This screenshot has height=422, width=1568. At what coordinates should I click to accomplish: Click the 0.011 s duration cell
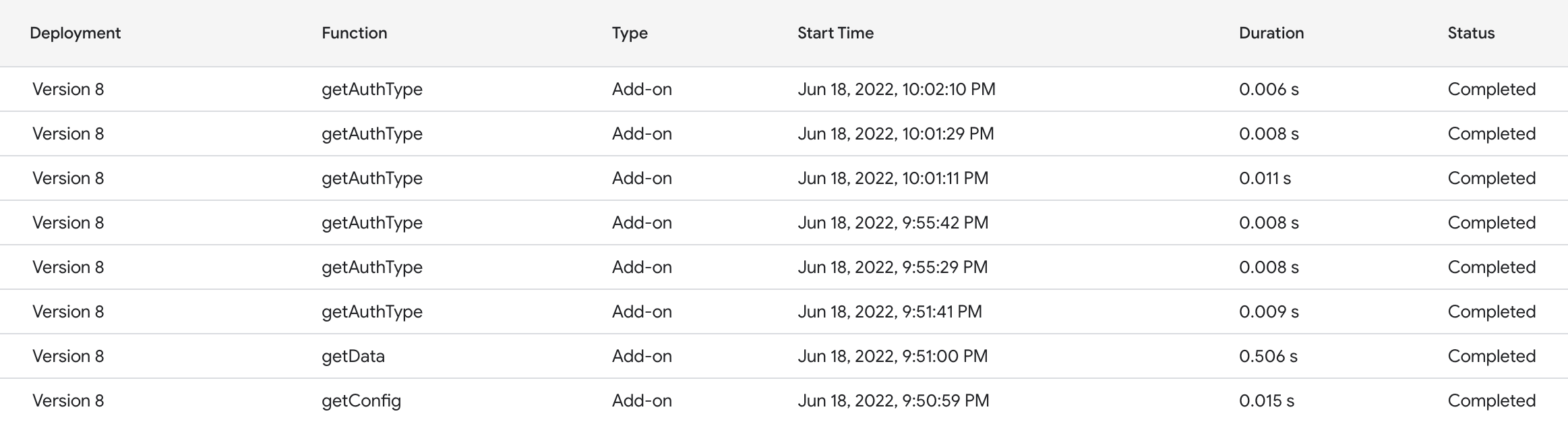pyautogui.click(x=1265, y=178)
